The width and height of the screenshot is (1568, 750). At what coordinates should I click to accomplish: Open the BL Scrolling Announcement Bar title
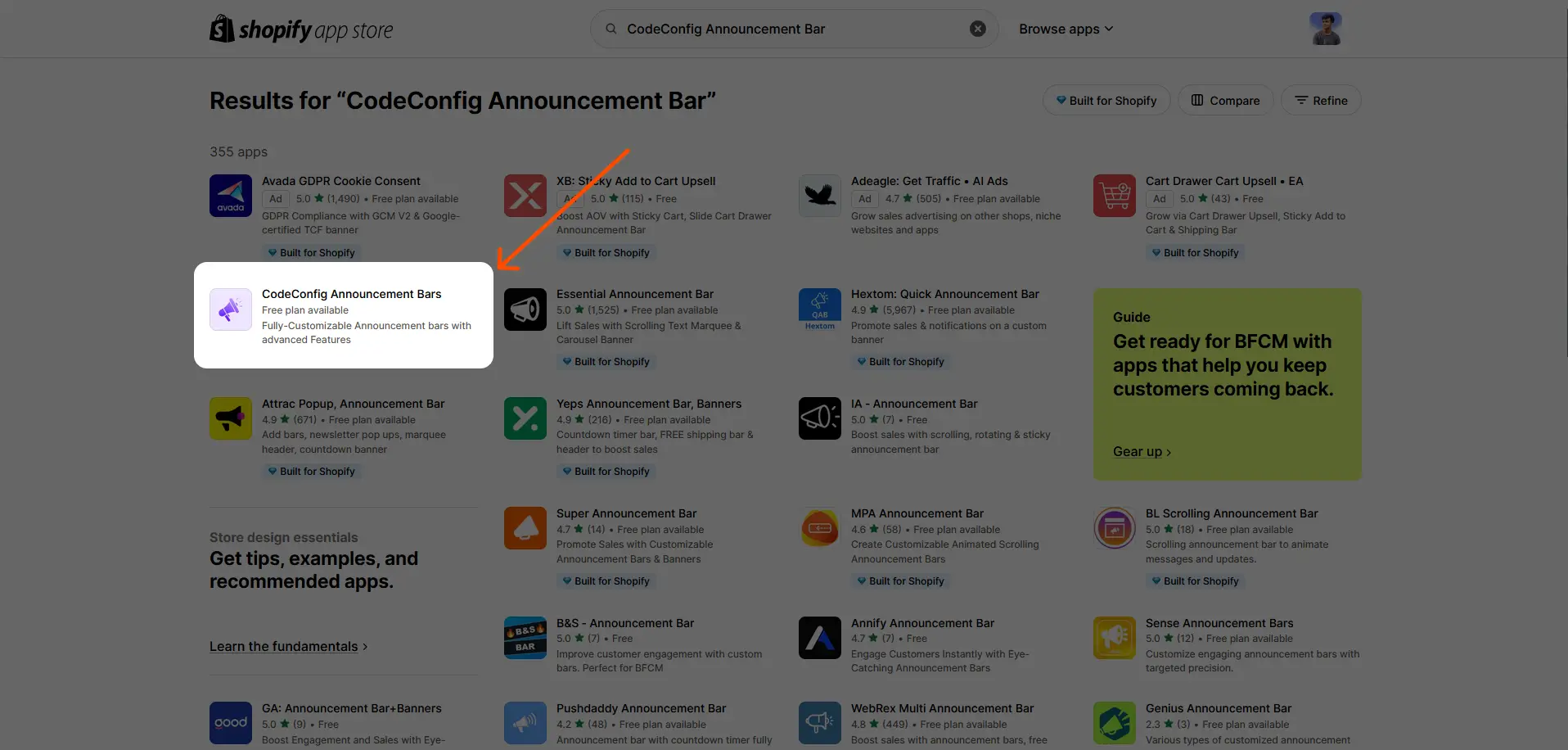point(1232,513)
